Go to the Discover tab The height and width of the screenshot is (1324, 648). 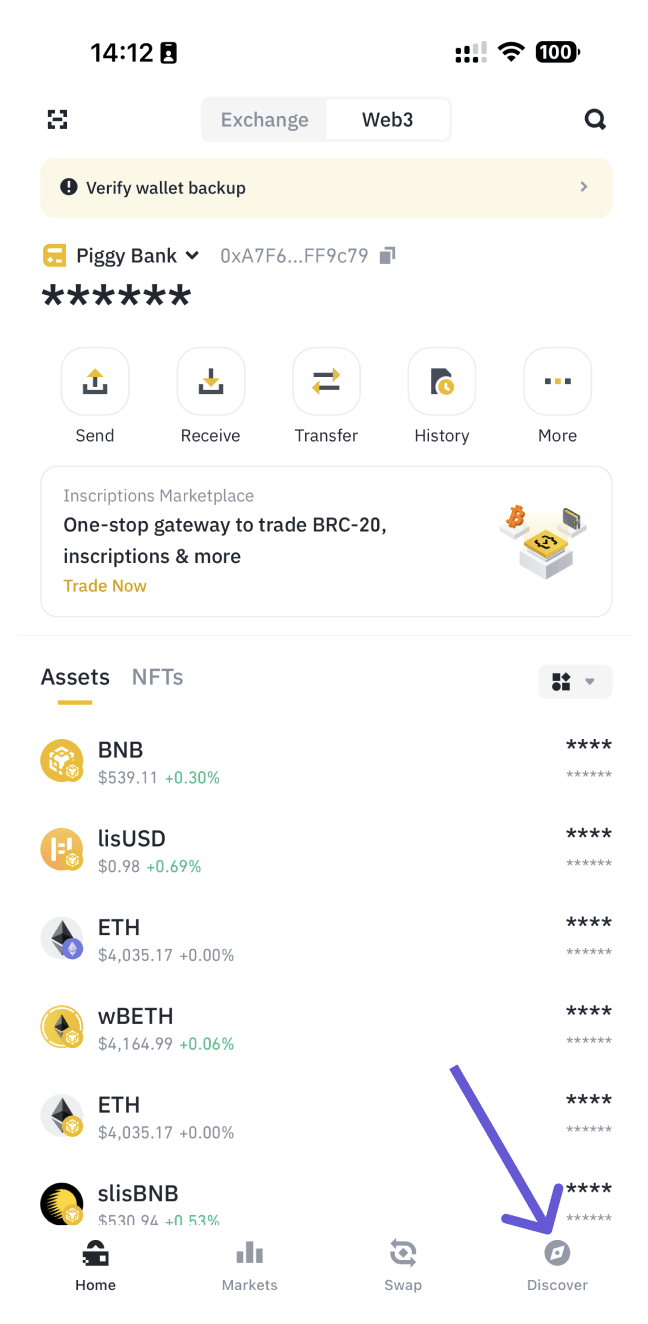click(x=557, y=1264)
